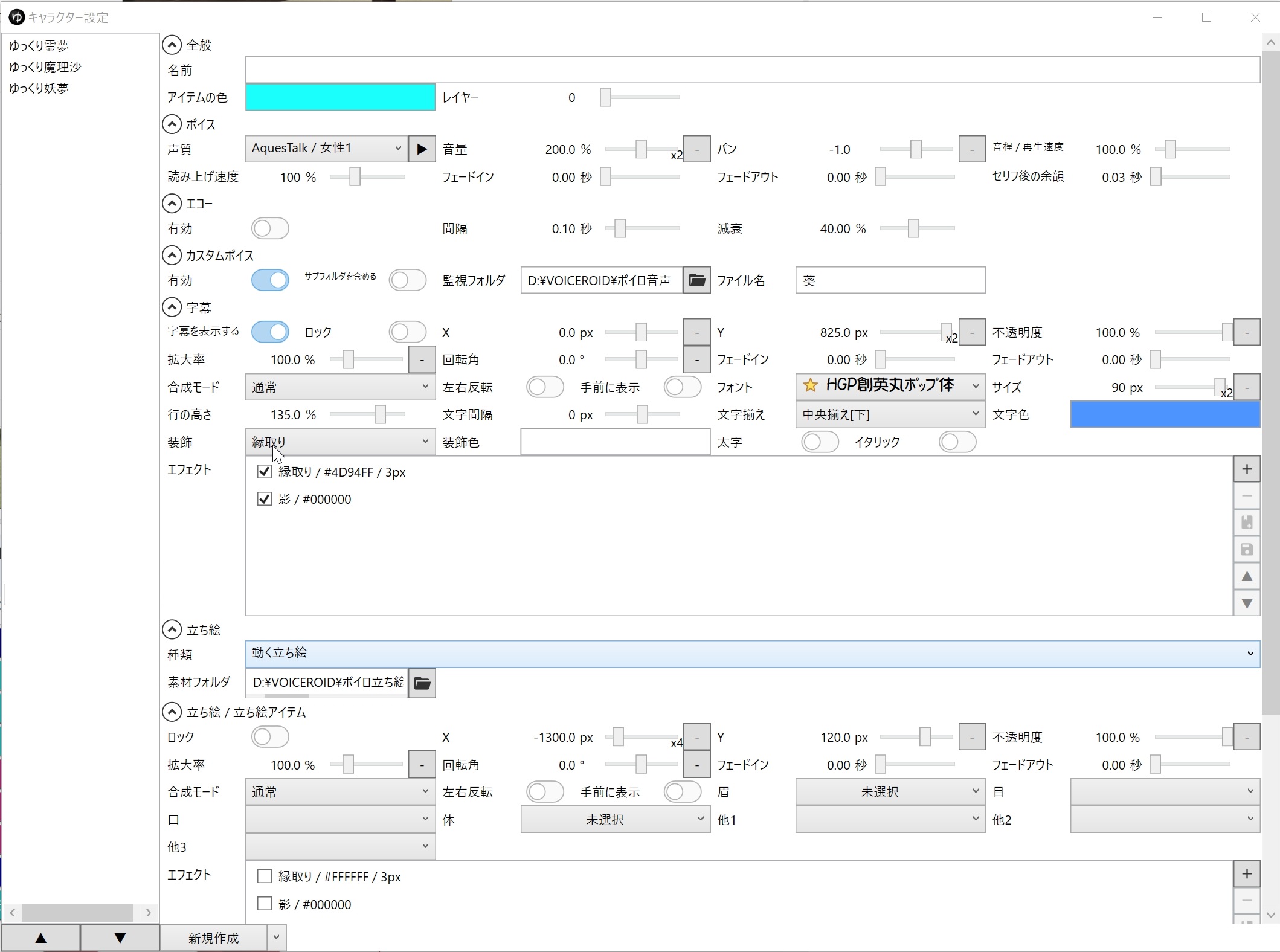This screenshot has width=1280, height=952.
Task: Click the 名前 input field
Action: [753, 70]
